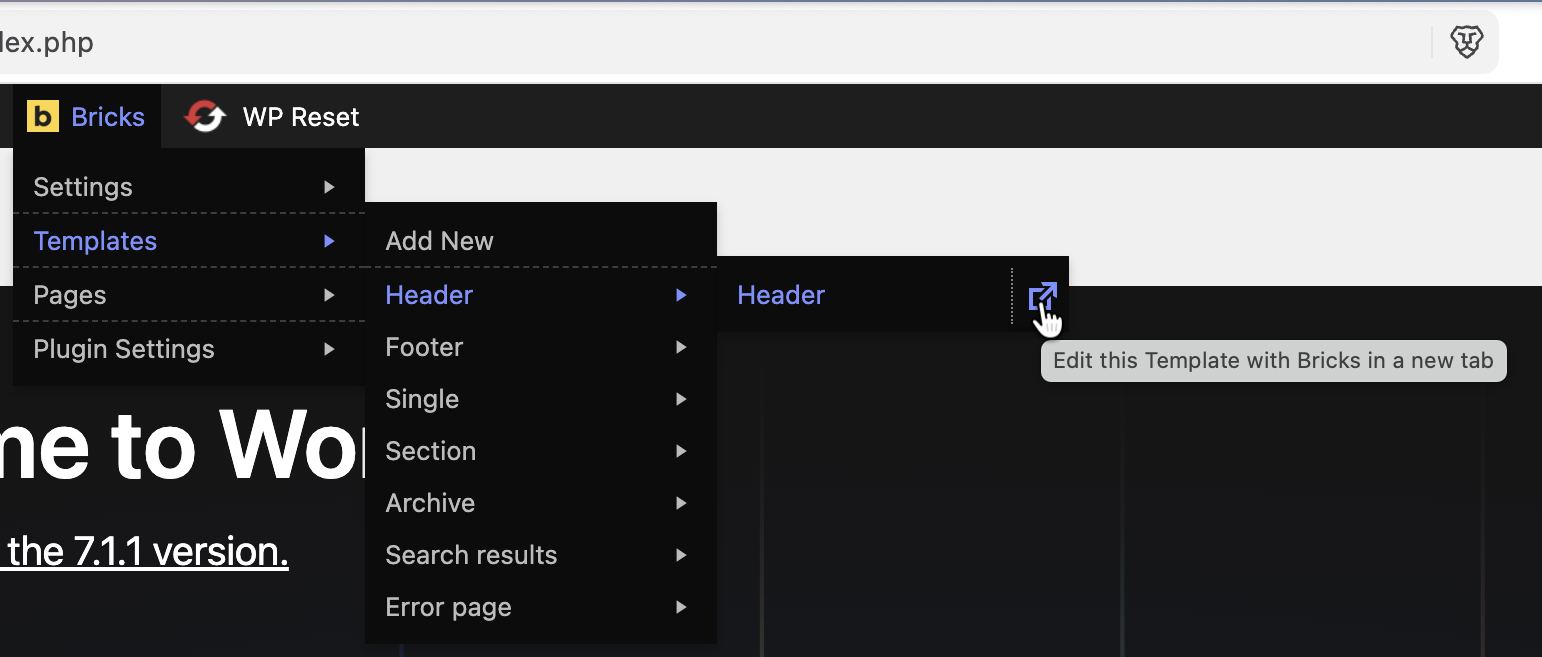1542x657 pixels.
Task: Select Pages in the Bricks menu
Action: (x=189, y=295)
